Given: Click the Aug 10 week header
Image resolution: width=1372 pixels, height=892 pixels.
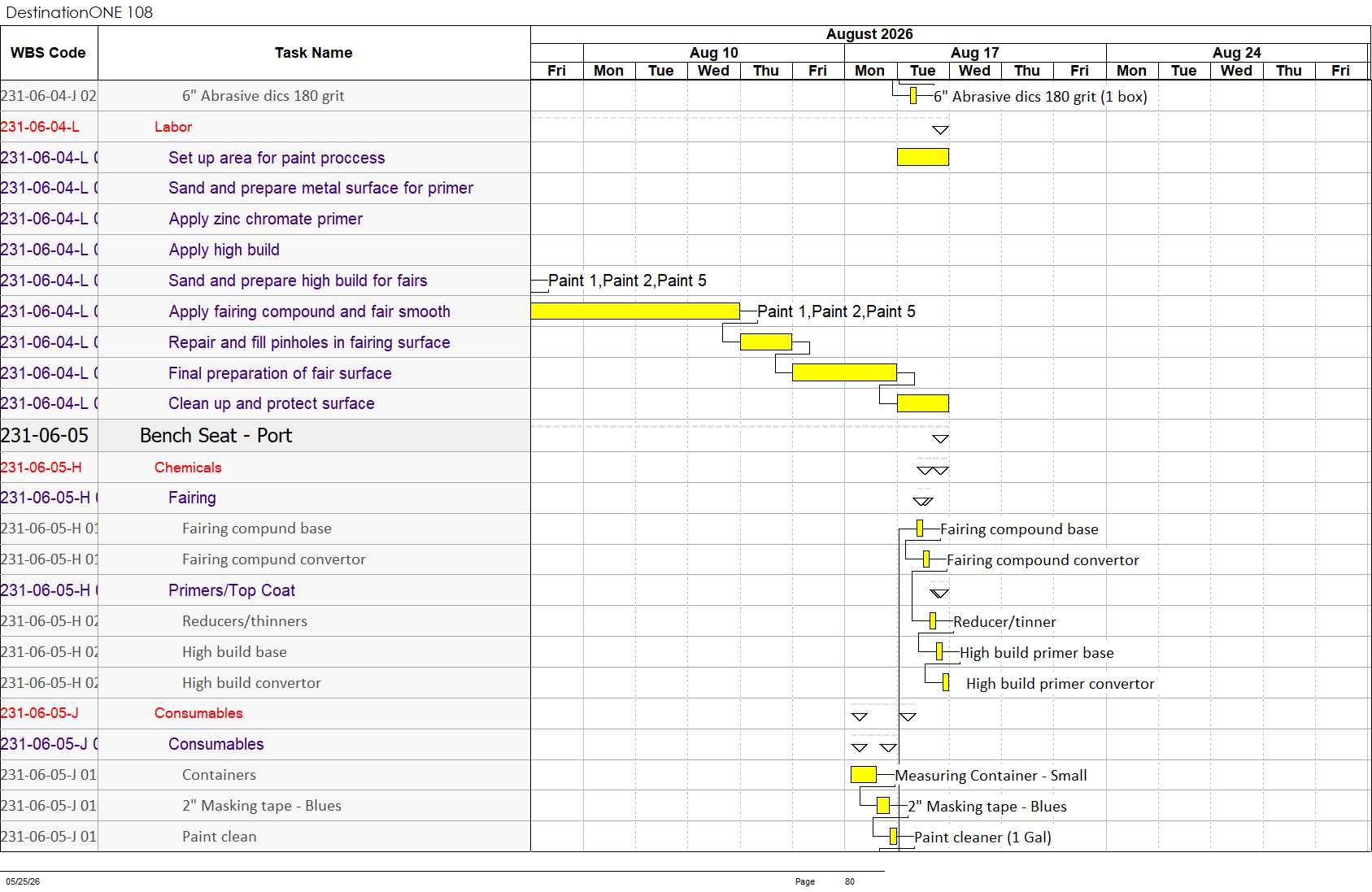Looking at the screenshot, I should (x=714, y=53).
